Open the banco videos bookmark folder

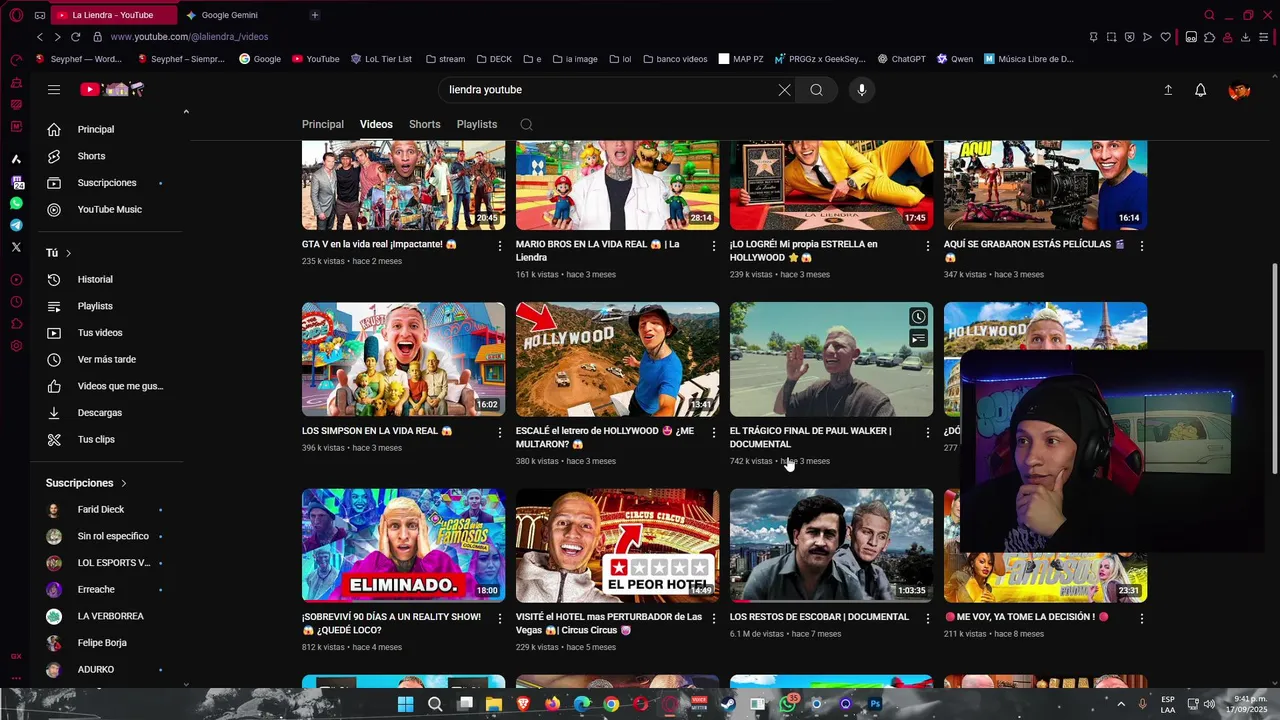(675, 59)
